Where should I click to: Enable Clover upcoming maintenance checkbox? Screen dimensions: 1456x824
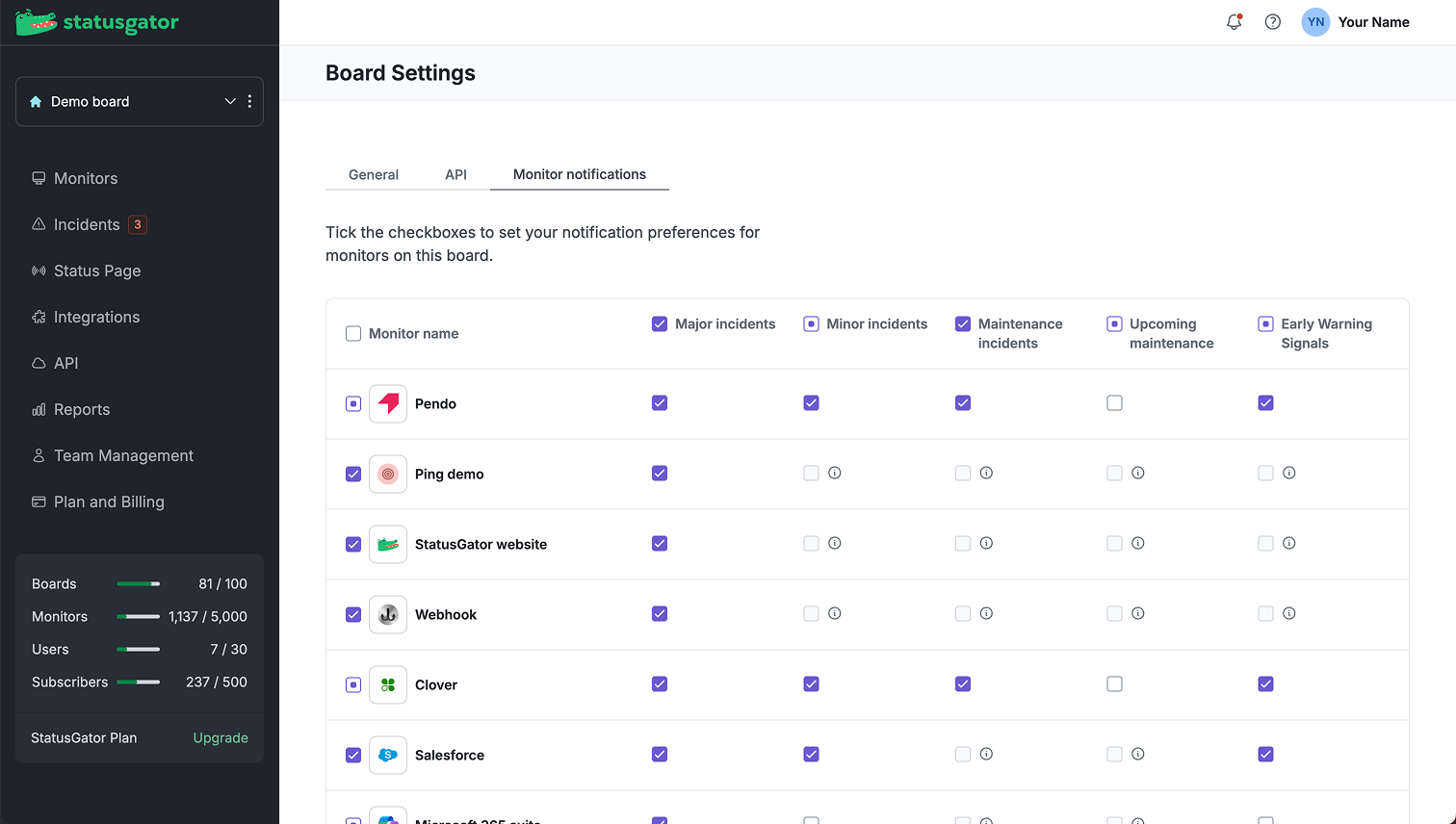click(1114, 683)
